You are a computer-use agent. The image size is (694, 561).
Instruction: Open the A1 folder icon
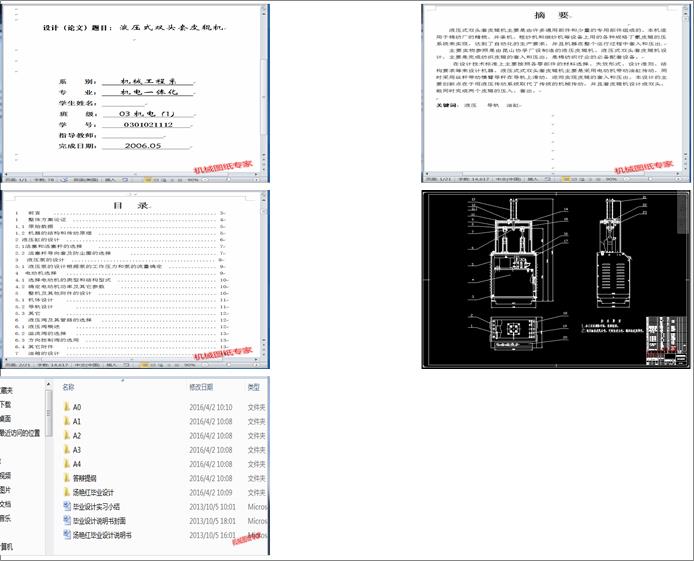(66, 421)
